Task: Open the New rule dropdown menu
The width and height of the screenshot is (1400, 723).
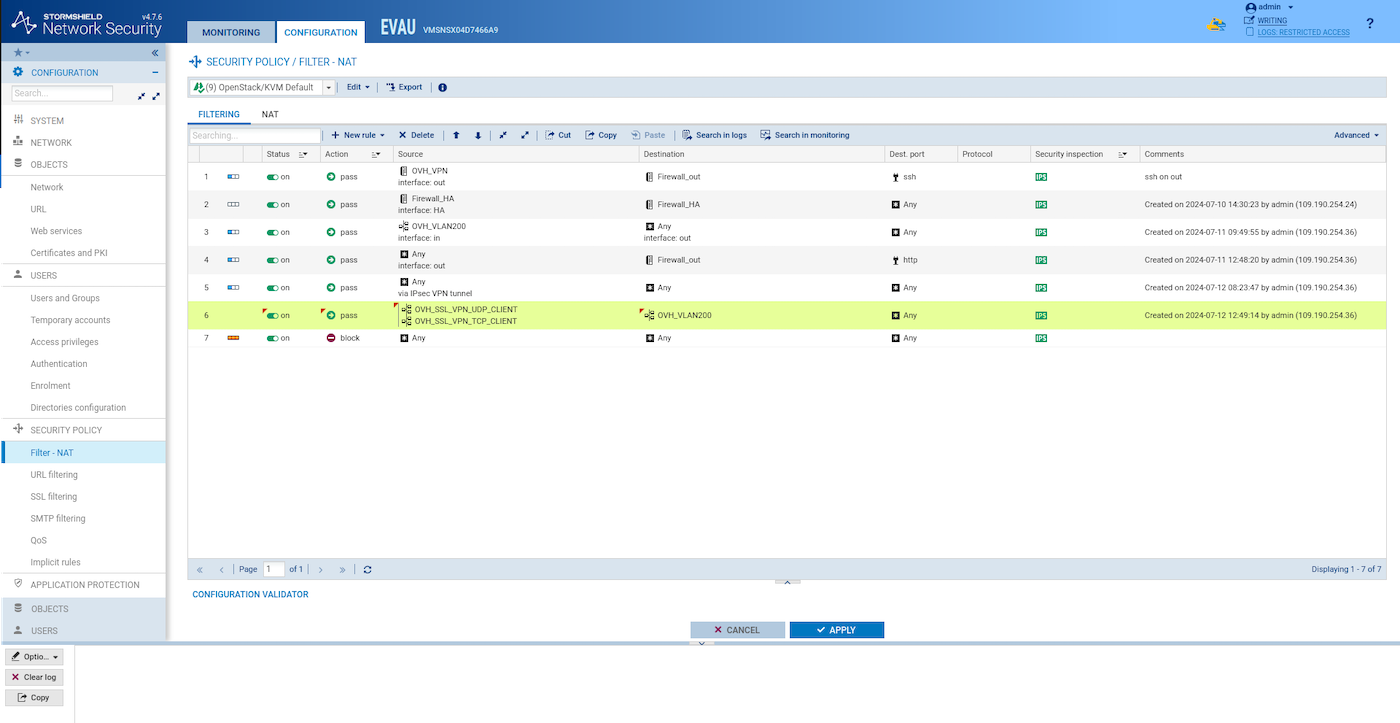Action: pos(358,135)
